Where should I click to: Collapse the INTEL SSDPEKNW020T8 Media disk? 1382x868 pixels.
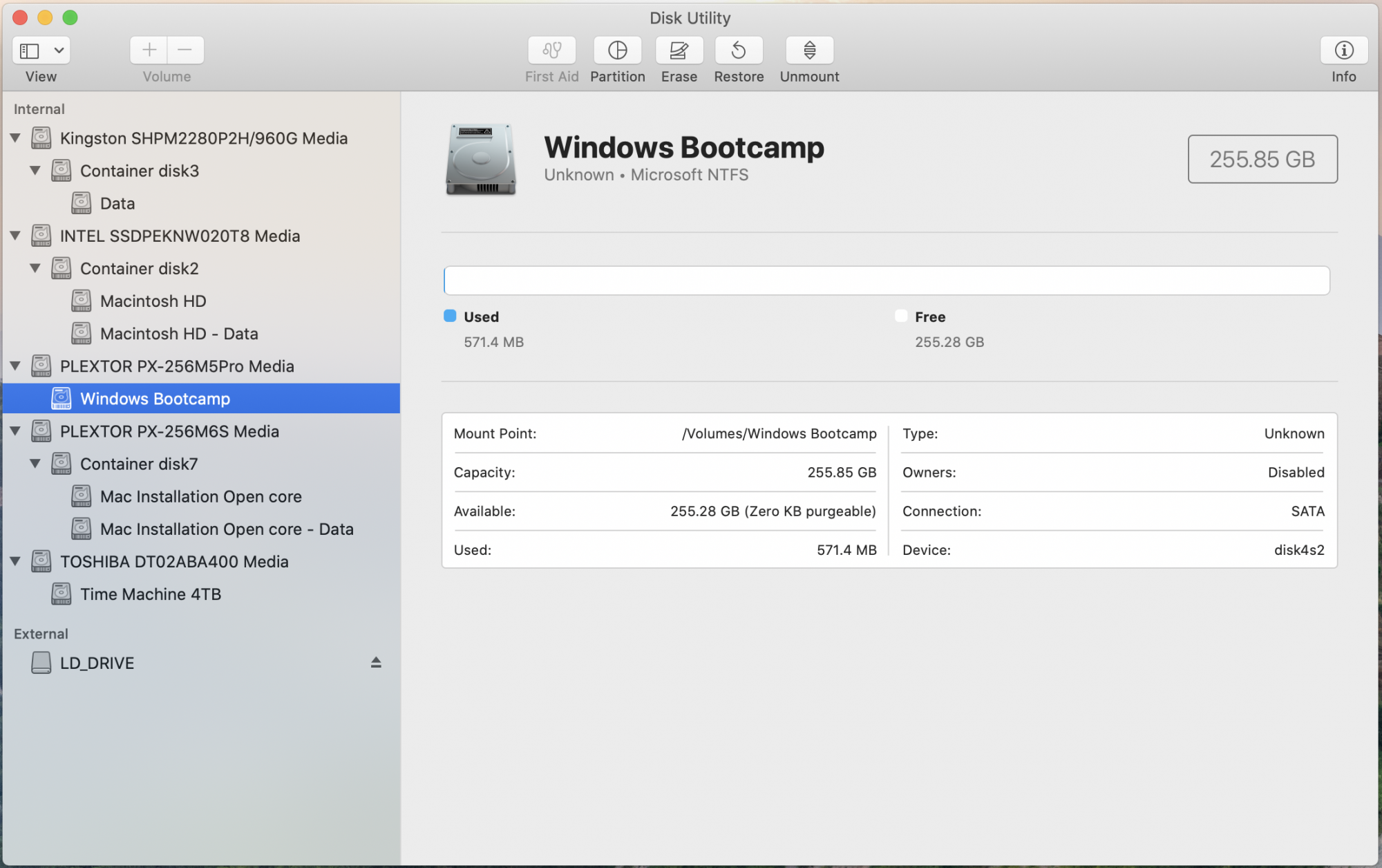[15, 236]
